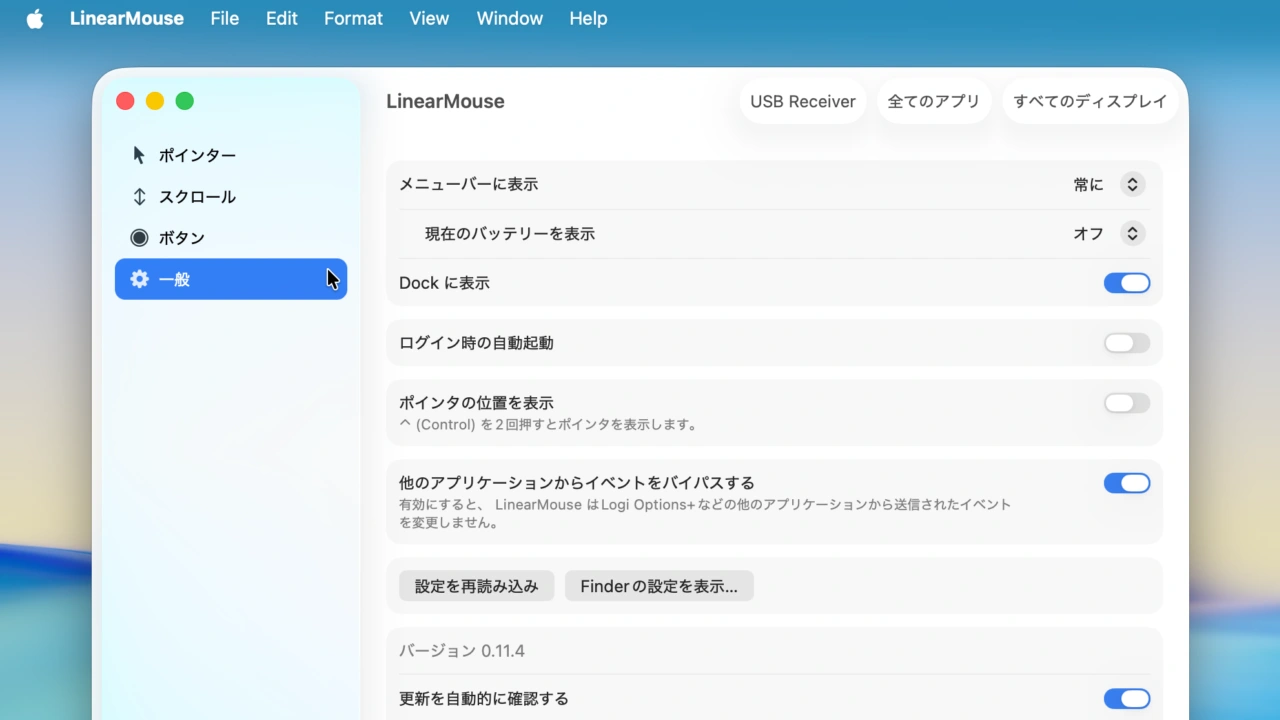
Task: Open the LinearMouse app menu
Action: click(x=127, y=19)
